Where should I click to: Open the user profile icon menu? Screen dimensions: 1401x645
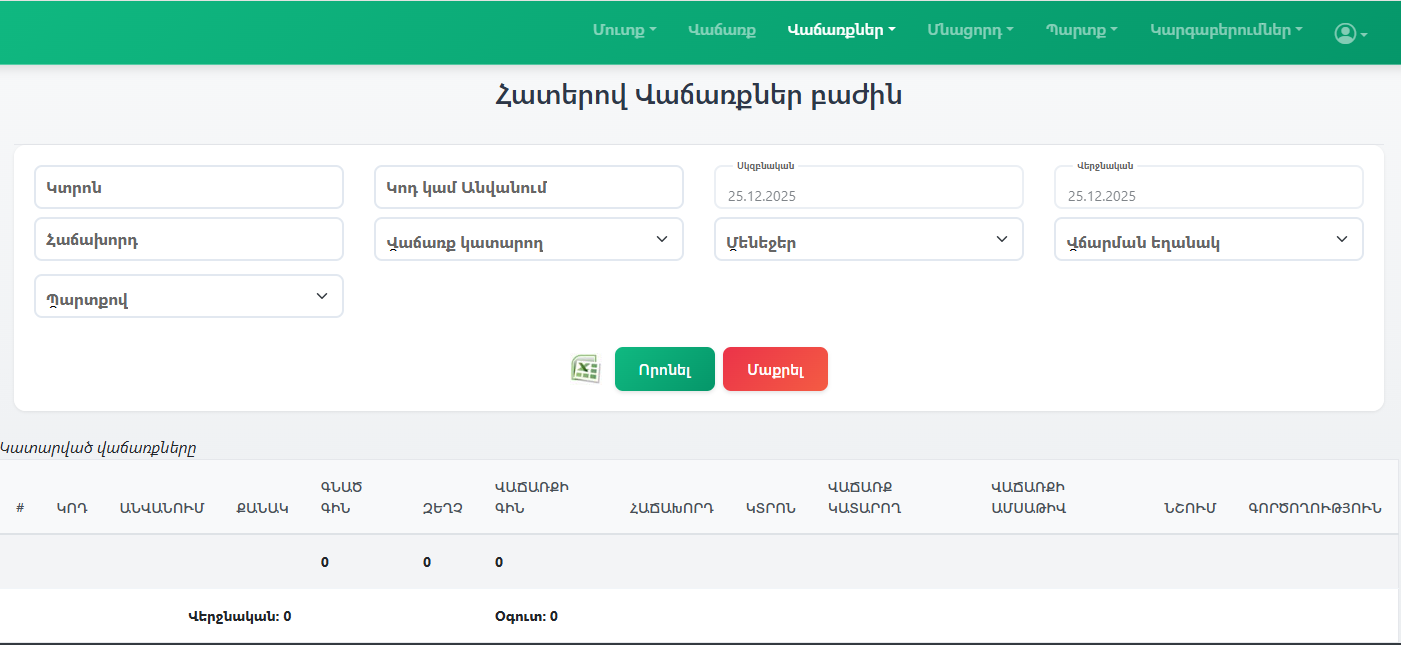click(1349, 33)
